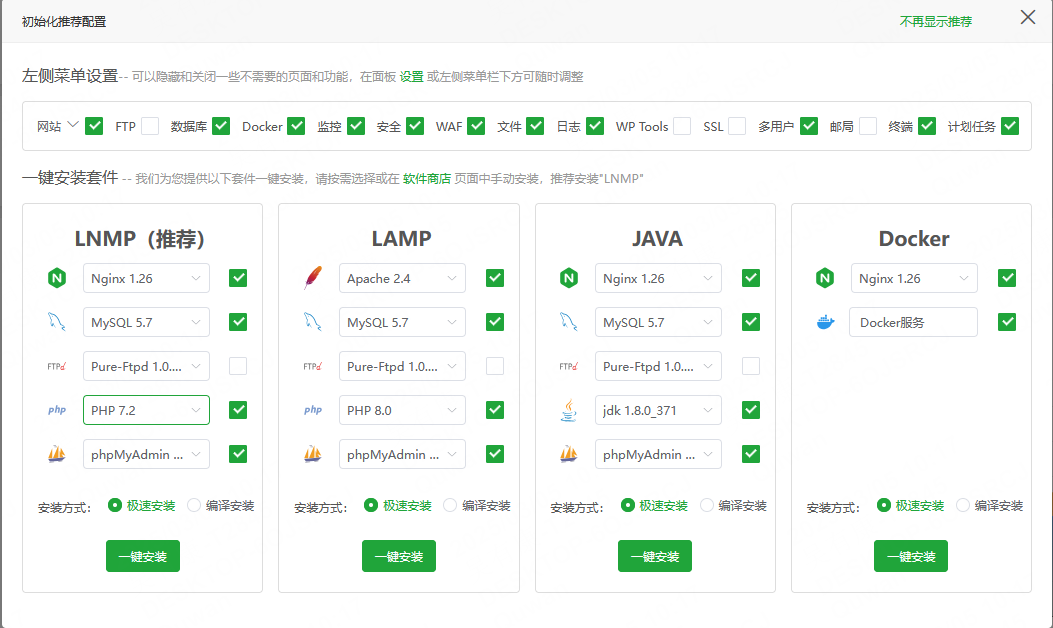Uncheck the WAF menu checkbox
This screenshot has width=1053, height=628.
[x=476, y=126]
